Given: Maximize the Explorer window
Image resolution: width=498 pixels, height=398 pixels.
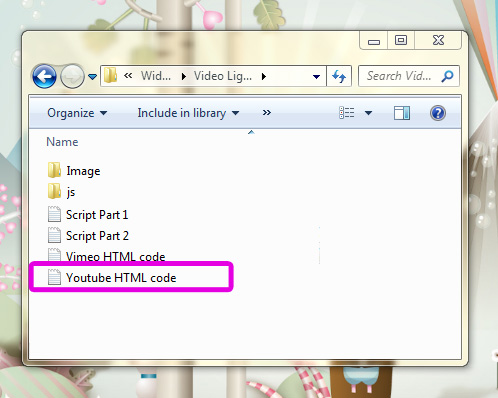Looking at the screenshot, I should click(401, 40).
